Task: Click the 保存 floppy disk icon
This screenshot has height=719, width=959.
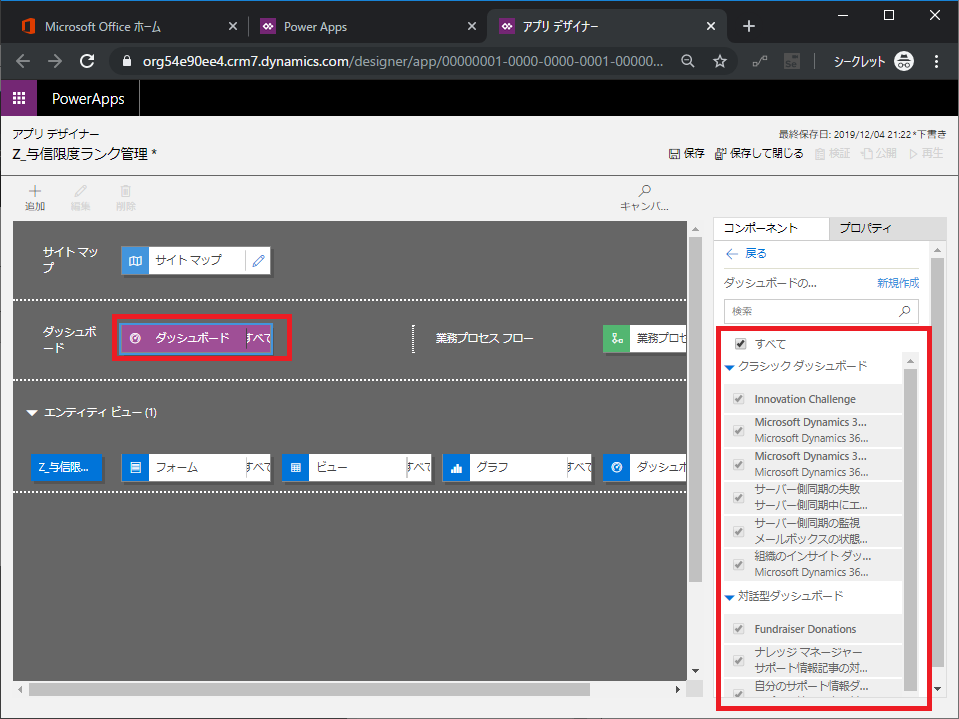Action: [x=674, y=153]
